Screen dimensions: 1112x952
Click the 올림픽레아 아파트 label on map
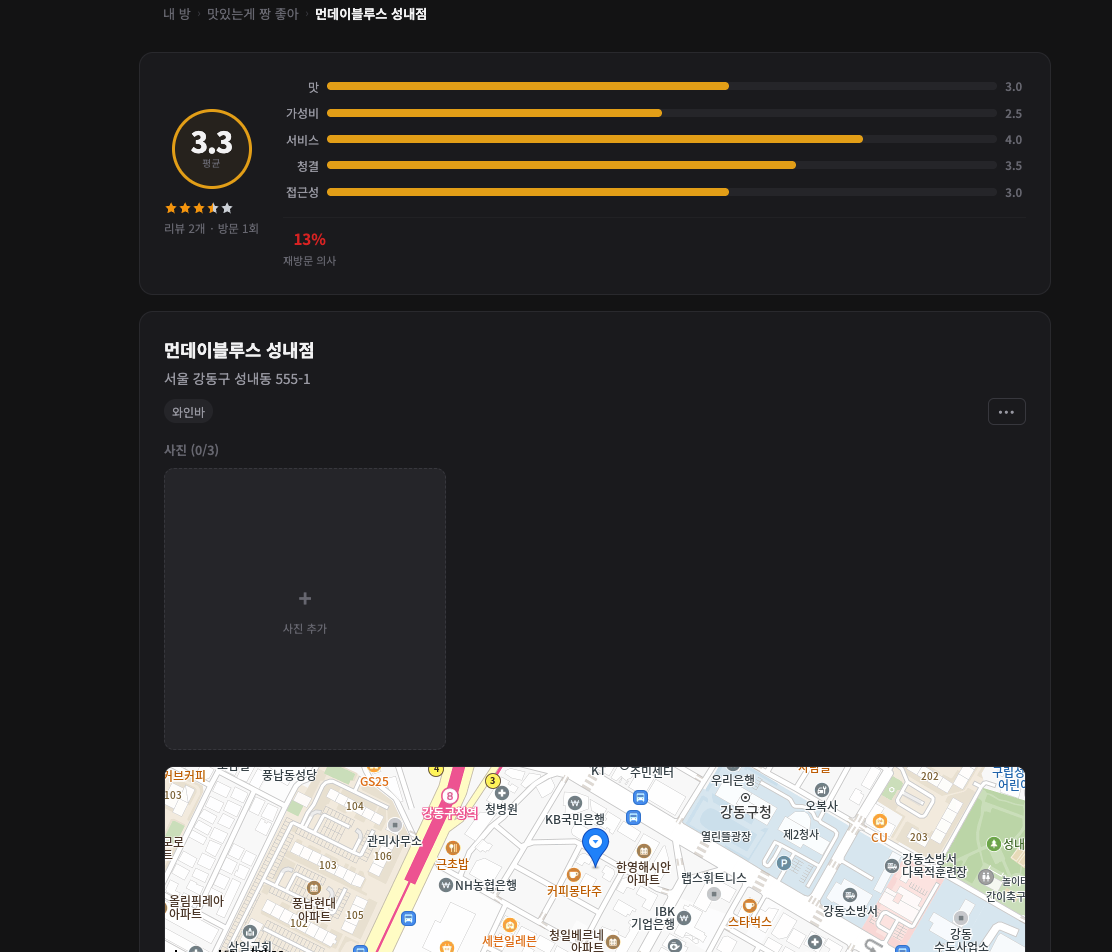point(196,907)
